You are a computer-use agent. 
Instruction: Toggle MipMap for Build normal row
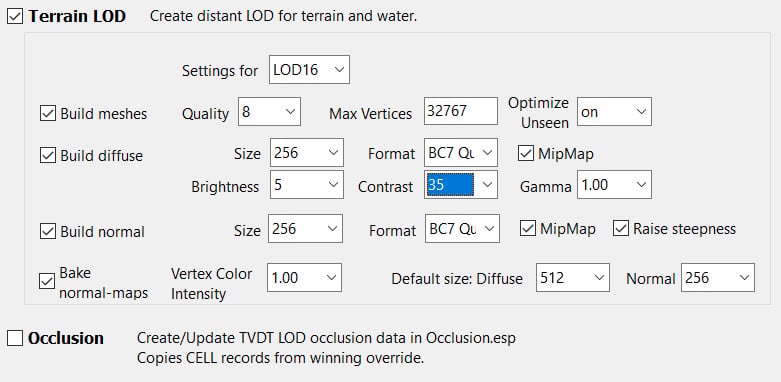pyautogui.click(x=527, y=229)
